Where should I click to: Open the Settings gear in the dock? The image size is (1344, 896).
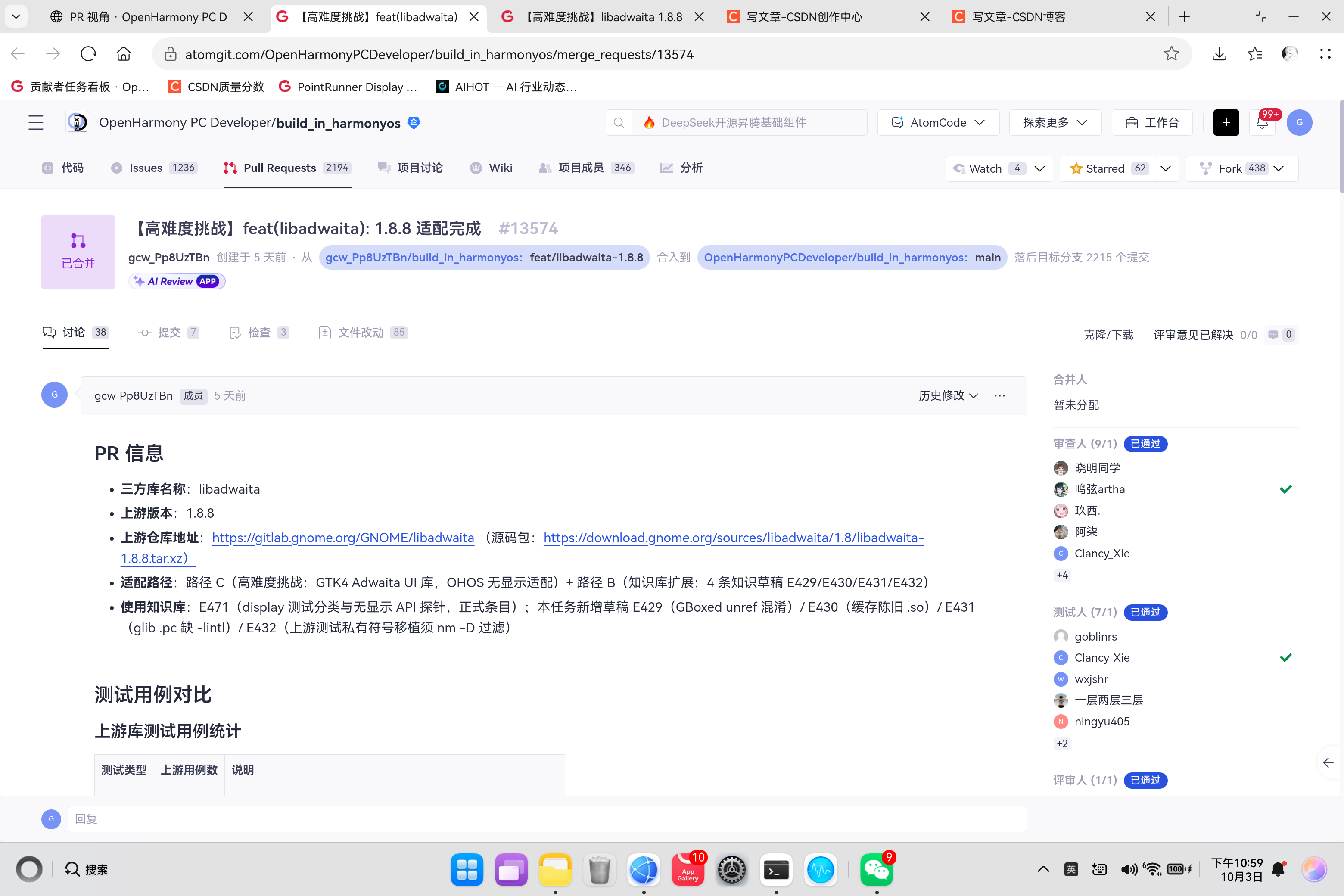tap(732, 869)
